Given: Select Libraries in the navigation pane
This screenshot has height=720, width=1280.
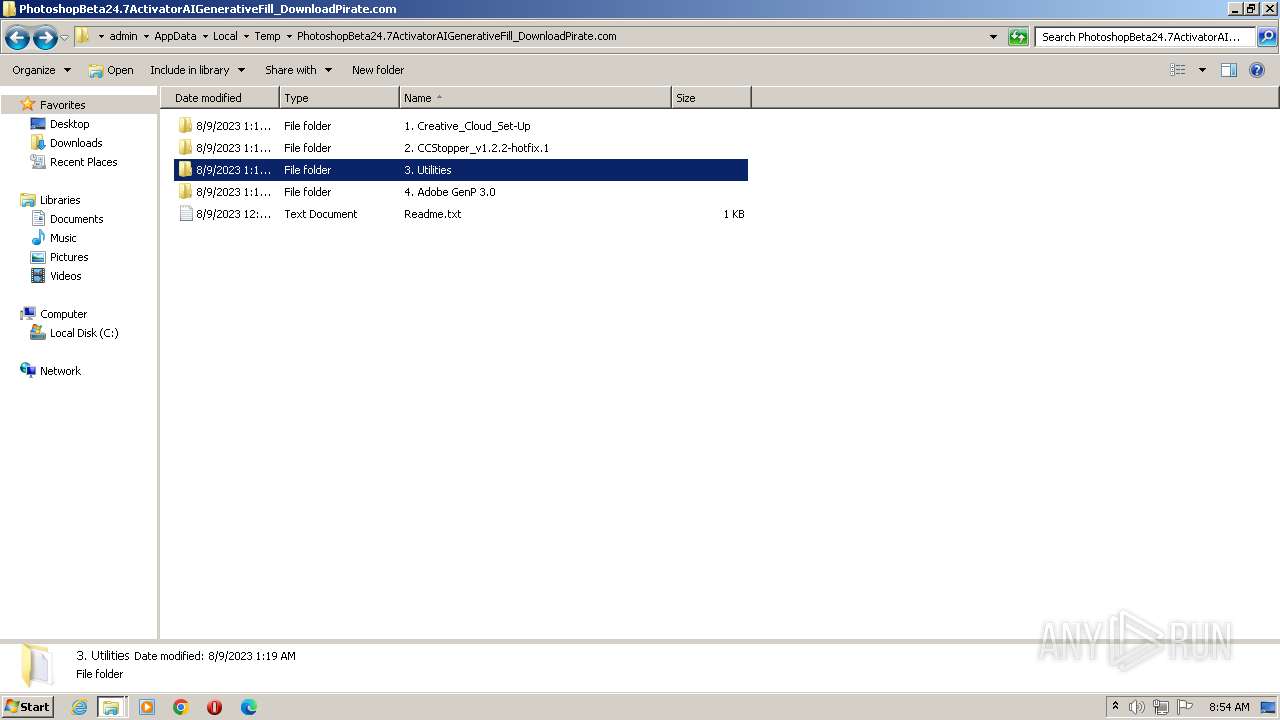Looking at the screenshot, I should click(x=59, y=200).
